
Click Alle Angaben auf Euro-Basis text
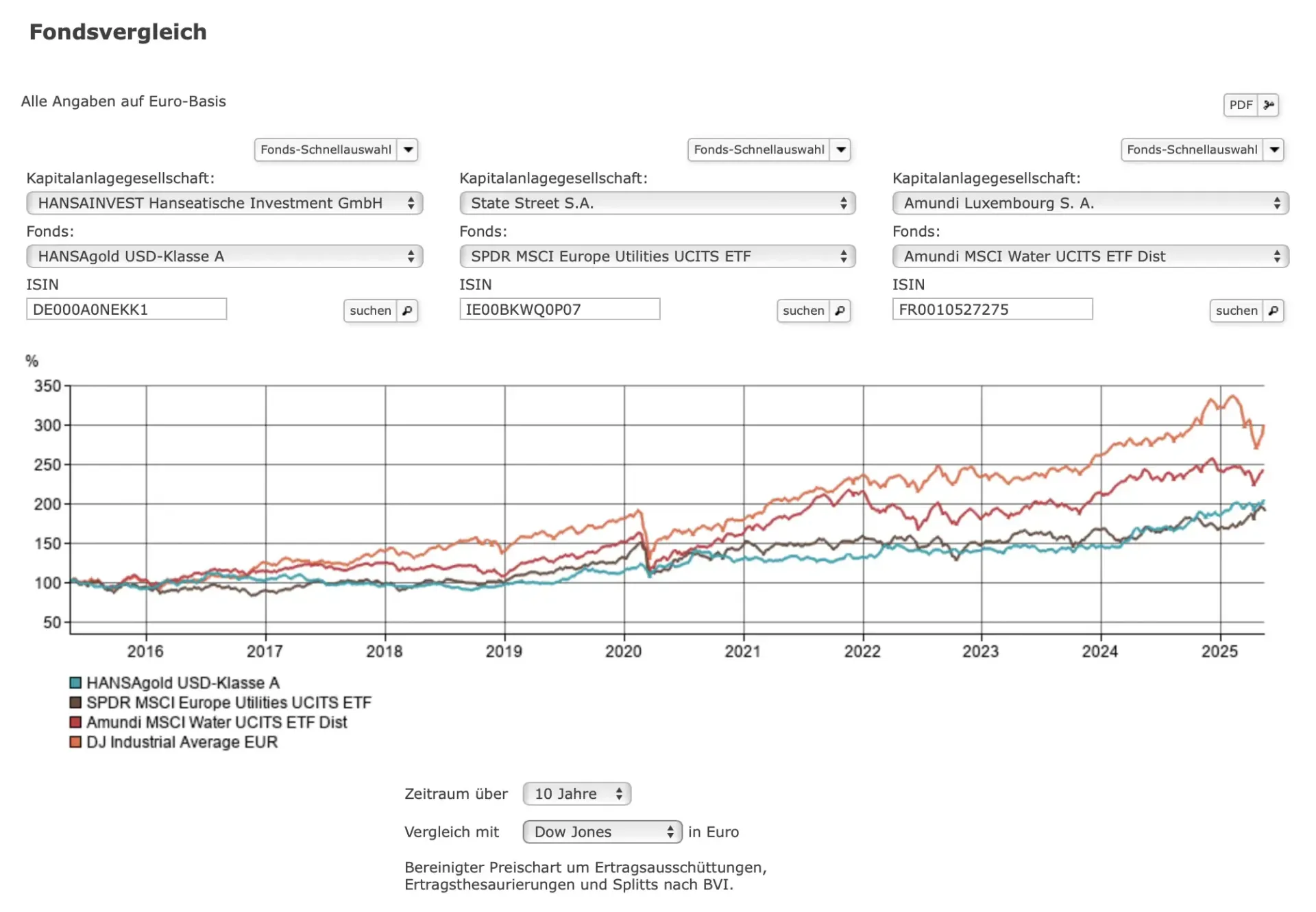123,101
